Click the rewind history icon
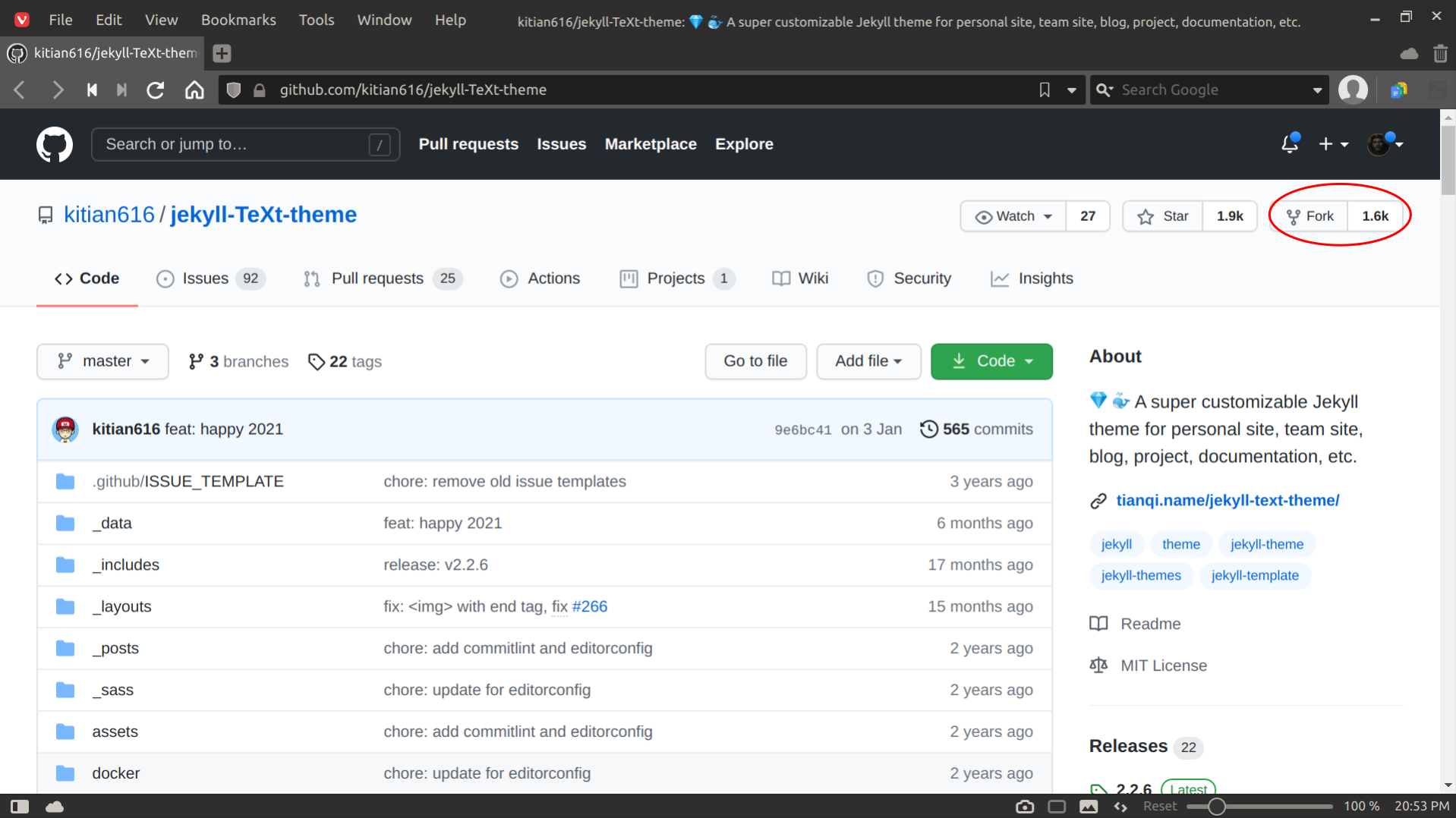The height and width of the screenshot is (818, 1456). coord(92,90)
